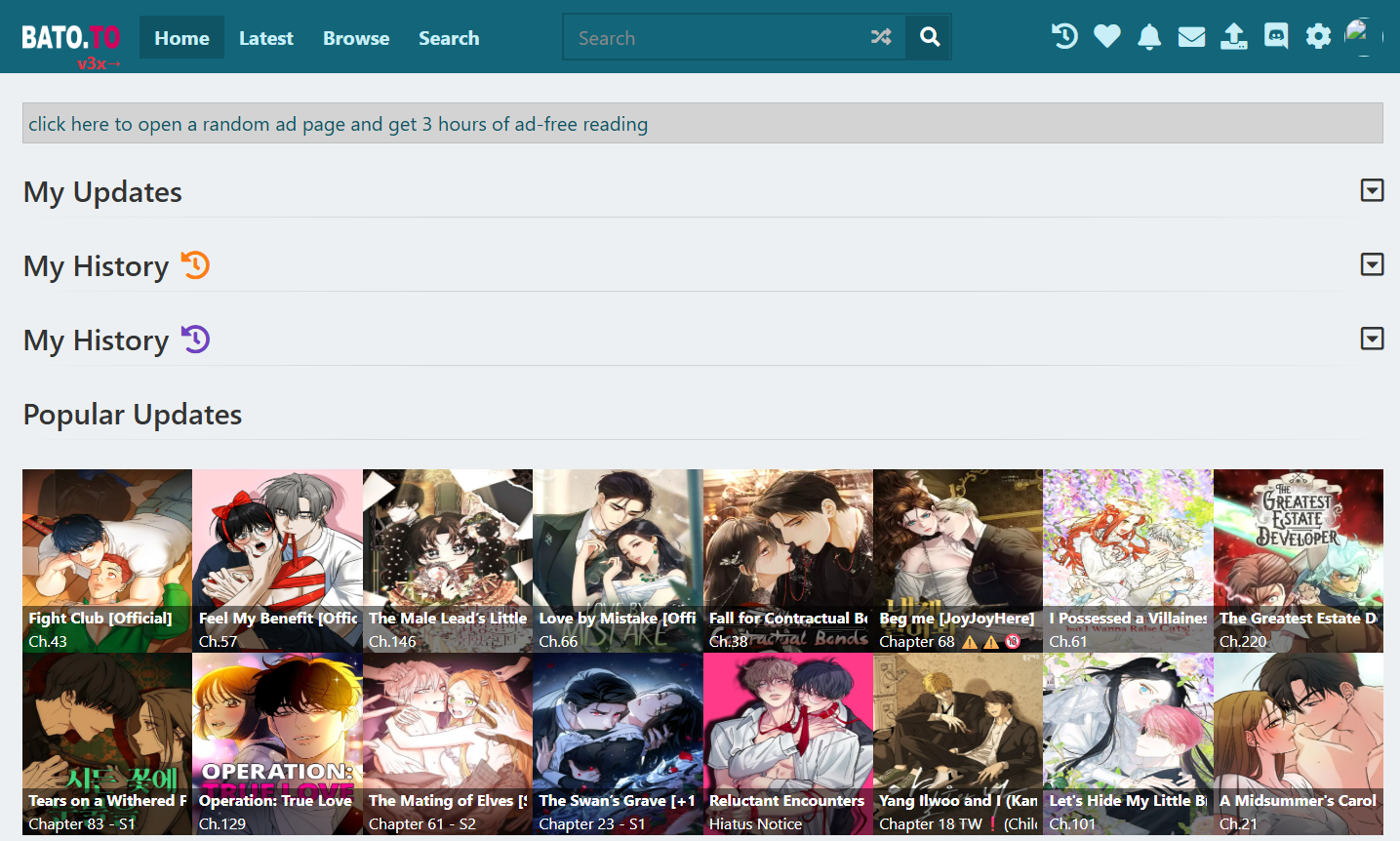This screenshot has height=841, width=1400.
Task: Open Ch.146 of The Male Lead's Little
Action: pyautogui.click(x=392, y=641)
